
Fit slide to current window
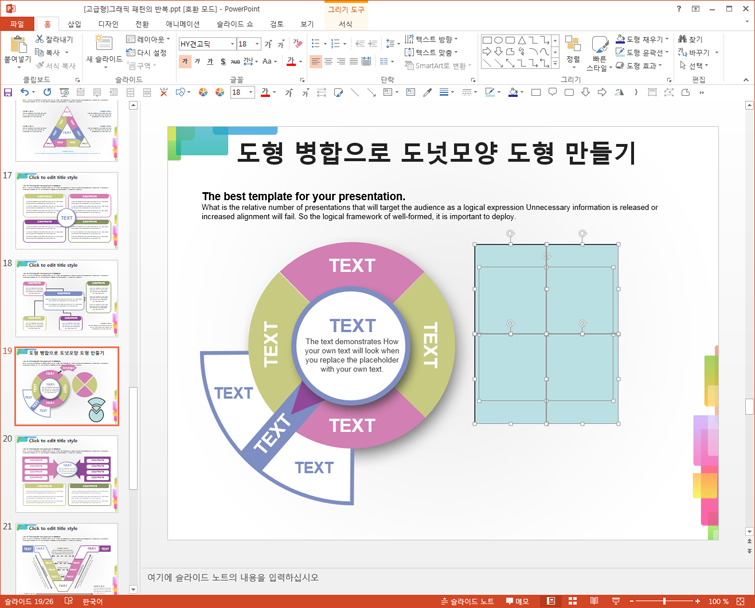(x=741, y=601)
